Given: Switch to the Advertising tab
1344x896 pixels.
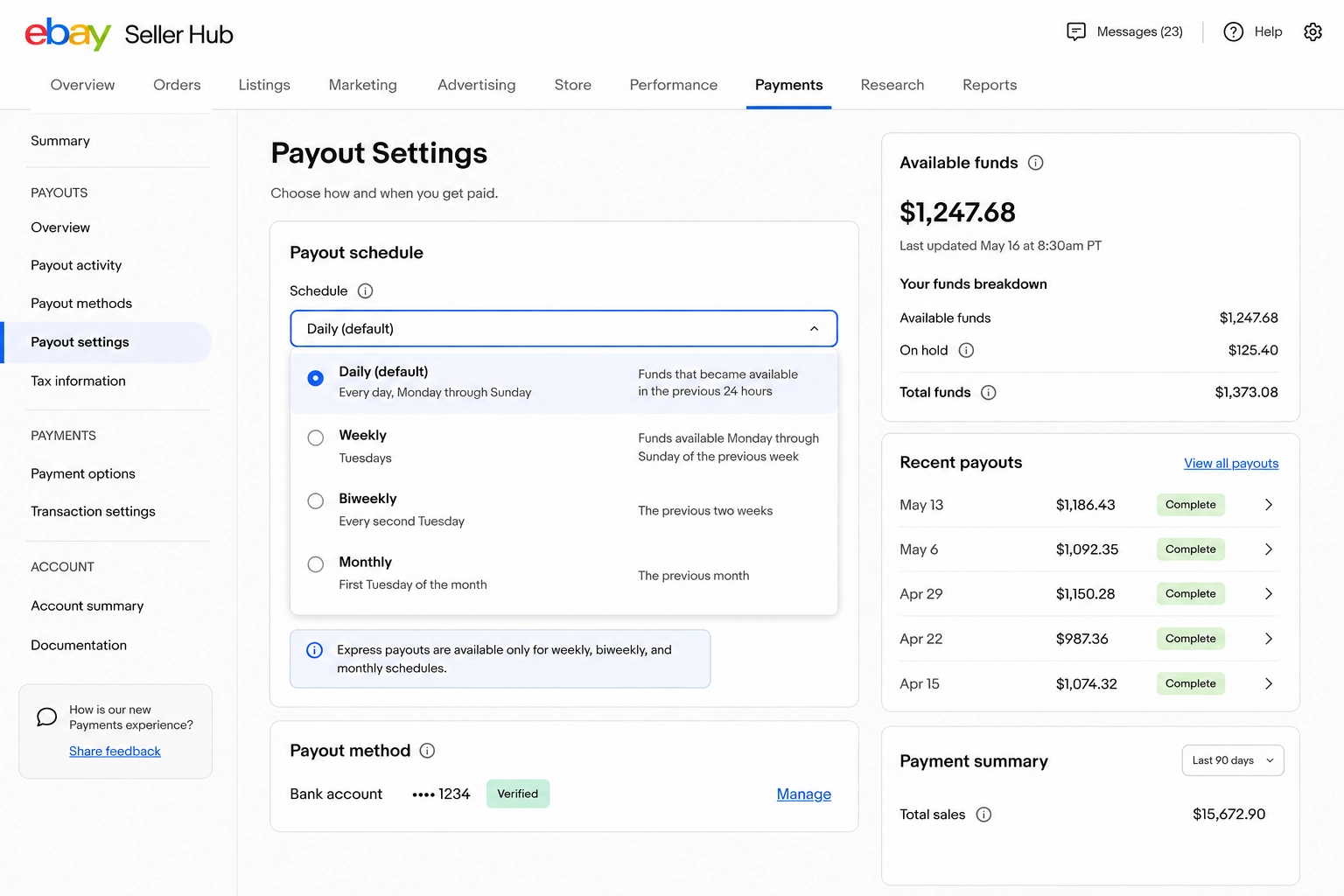Looking at the screenshot, I should (x=477, y=85).
